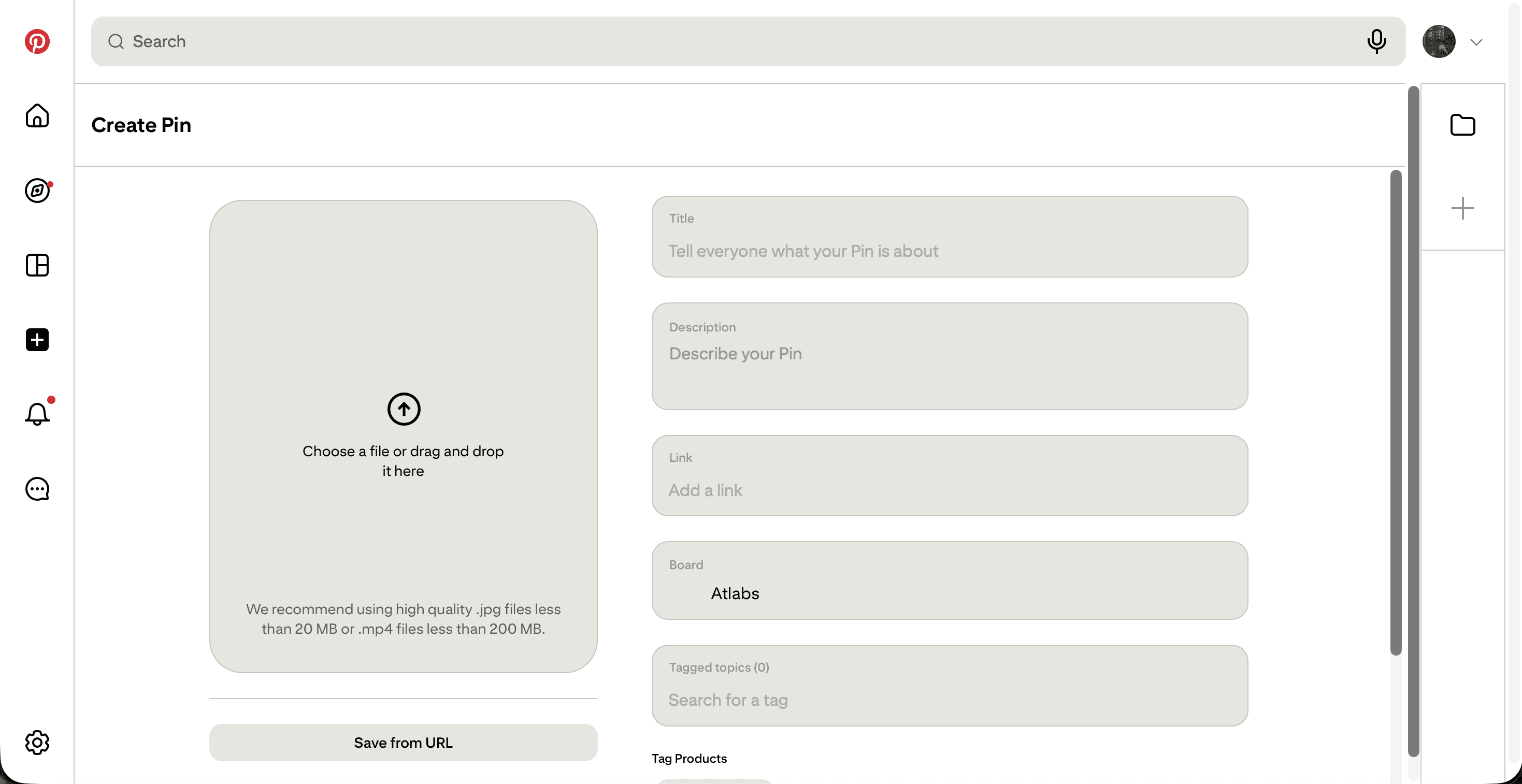
Task: Open the drafts folder icon
Action: pyautogui.click(x=1462, y=125)
